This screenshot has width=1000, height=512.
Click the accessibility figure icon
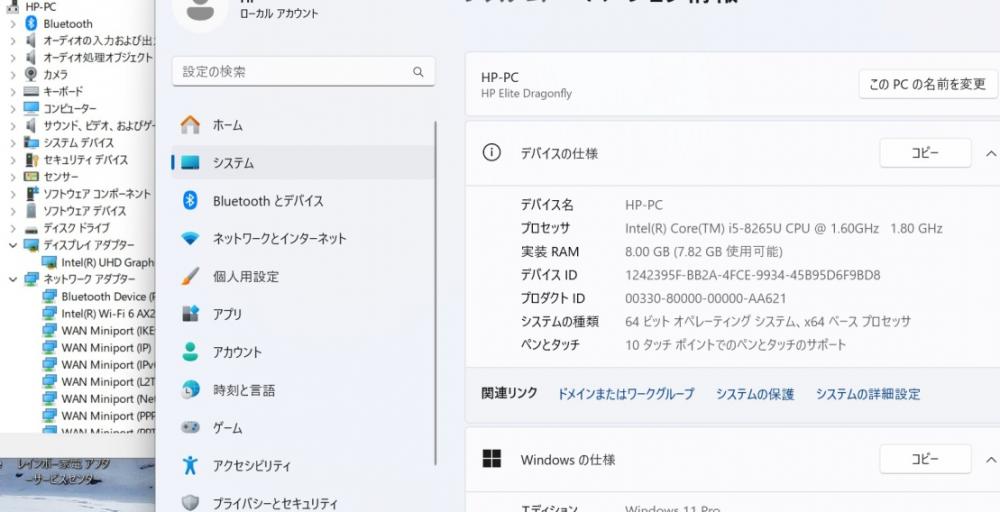tap(190, 465)
